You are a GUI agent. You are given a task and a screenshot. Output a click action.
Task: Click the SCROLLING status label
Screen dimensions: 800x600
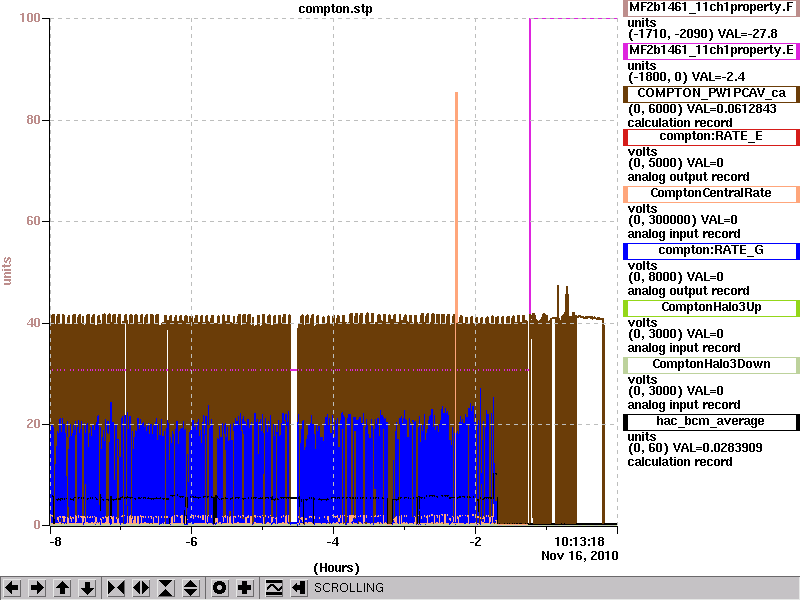(348, 588)
